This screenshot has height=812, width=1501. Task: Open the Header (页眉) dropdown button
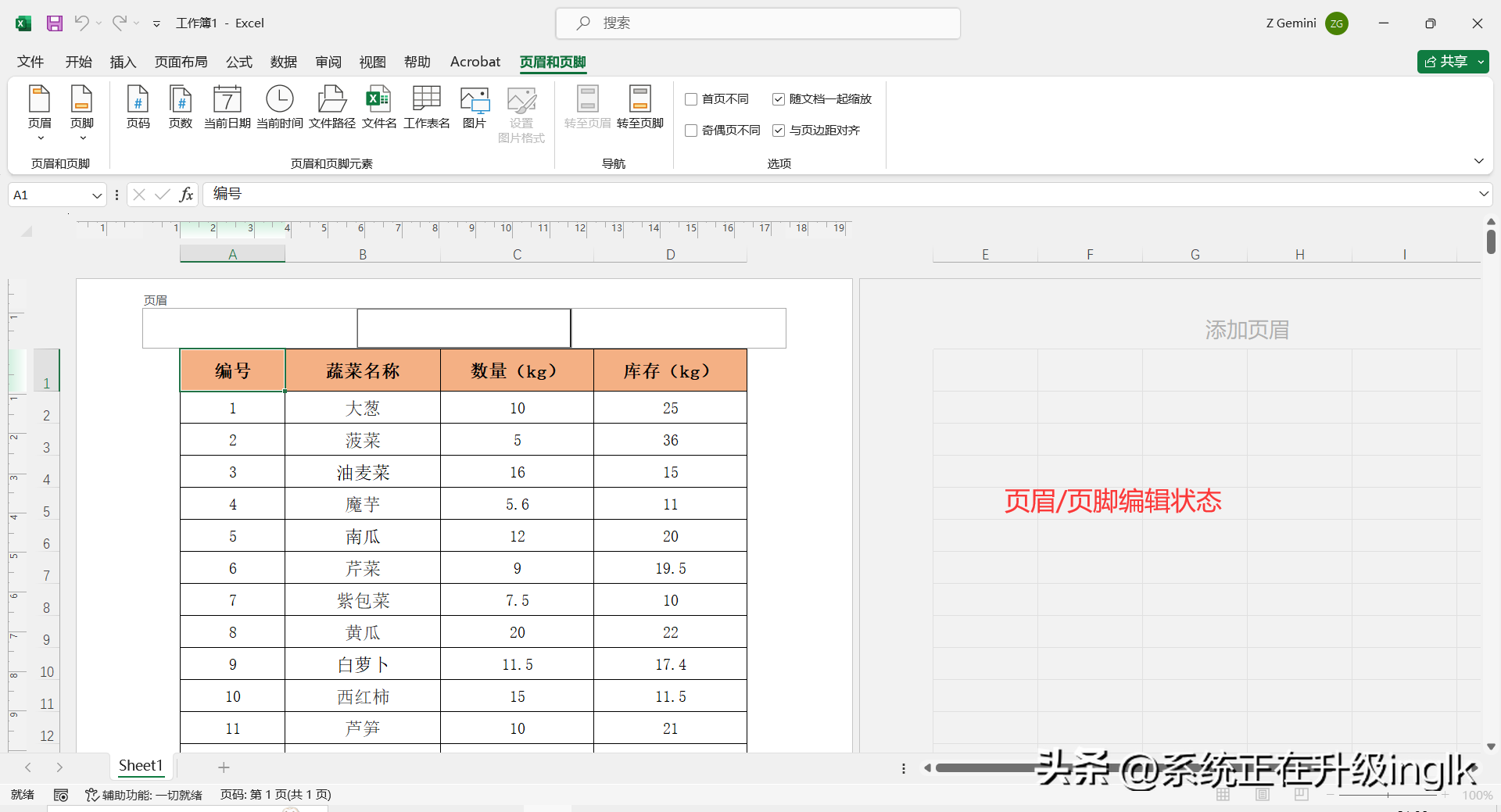pos(40,113)
